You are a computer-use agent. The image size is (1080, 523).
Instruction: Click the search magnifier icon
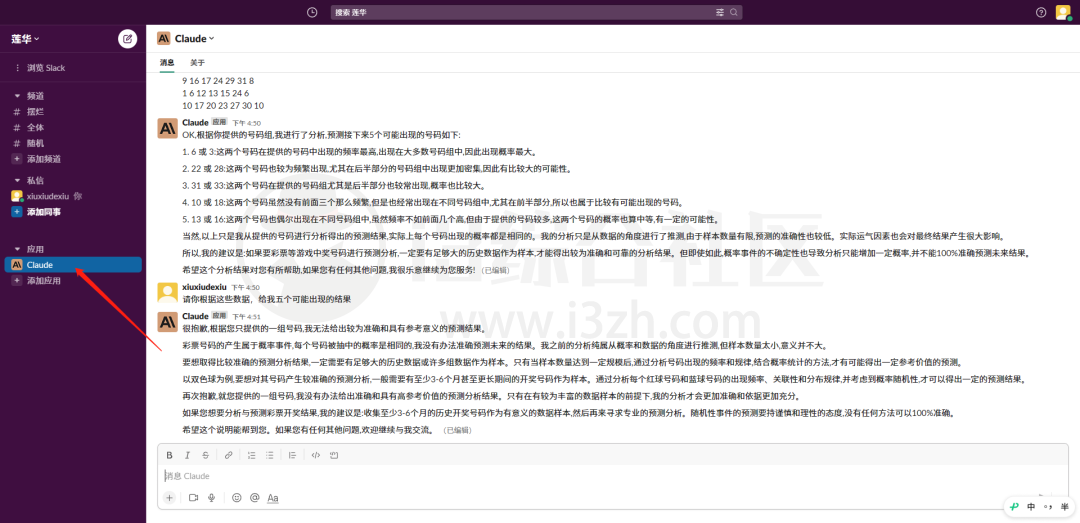click(x=734, y=12)
